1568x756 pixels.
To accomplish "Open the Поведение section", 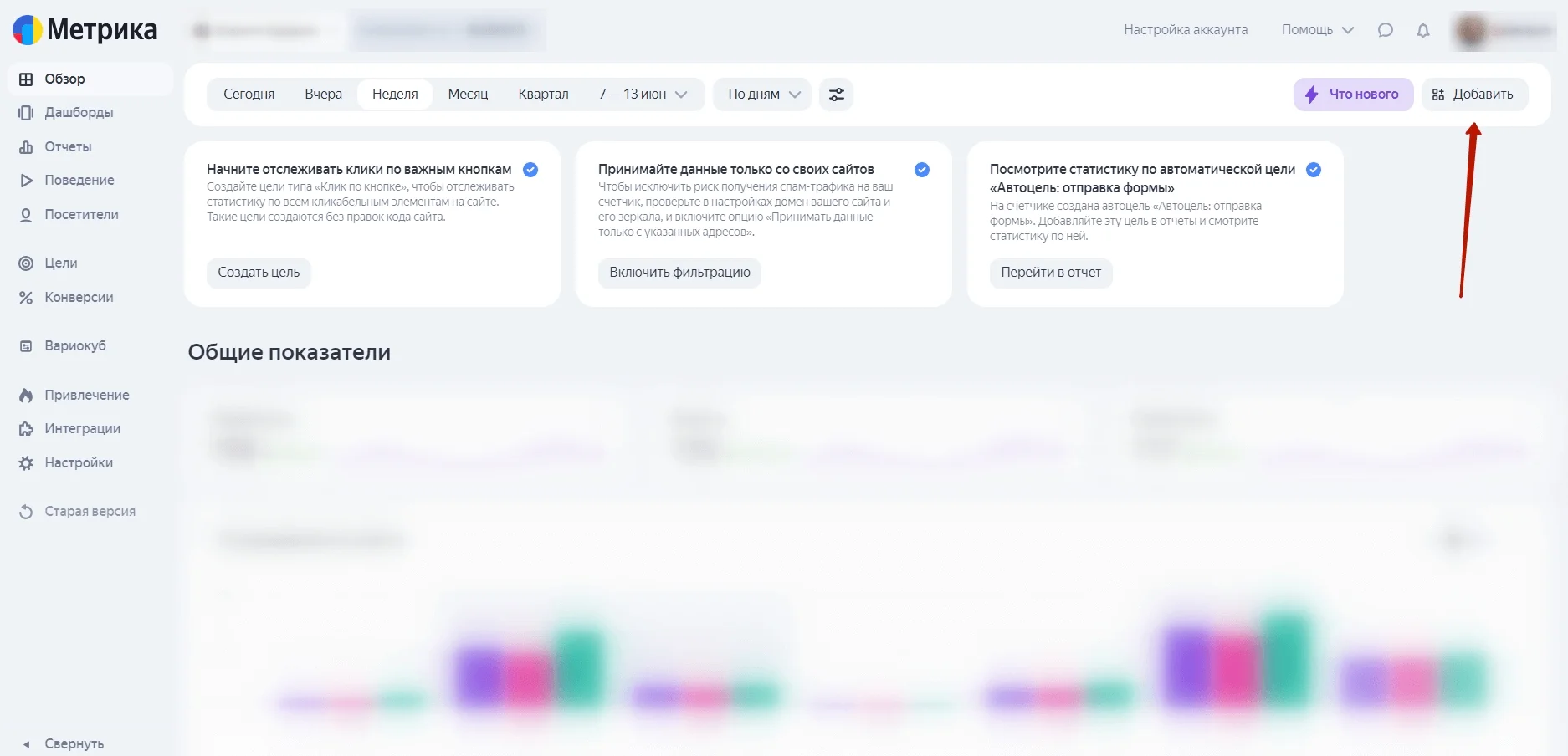I will [x=90, y=181].
